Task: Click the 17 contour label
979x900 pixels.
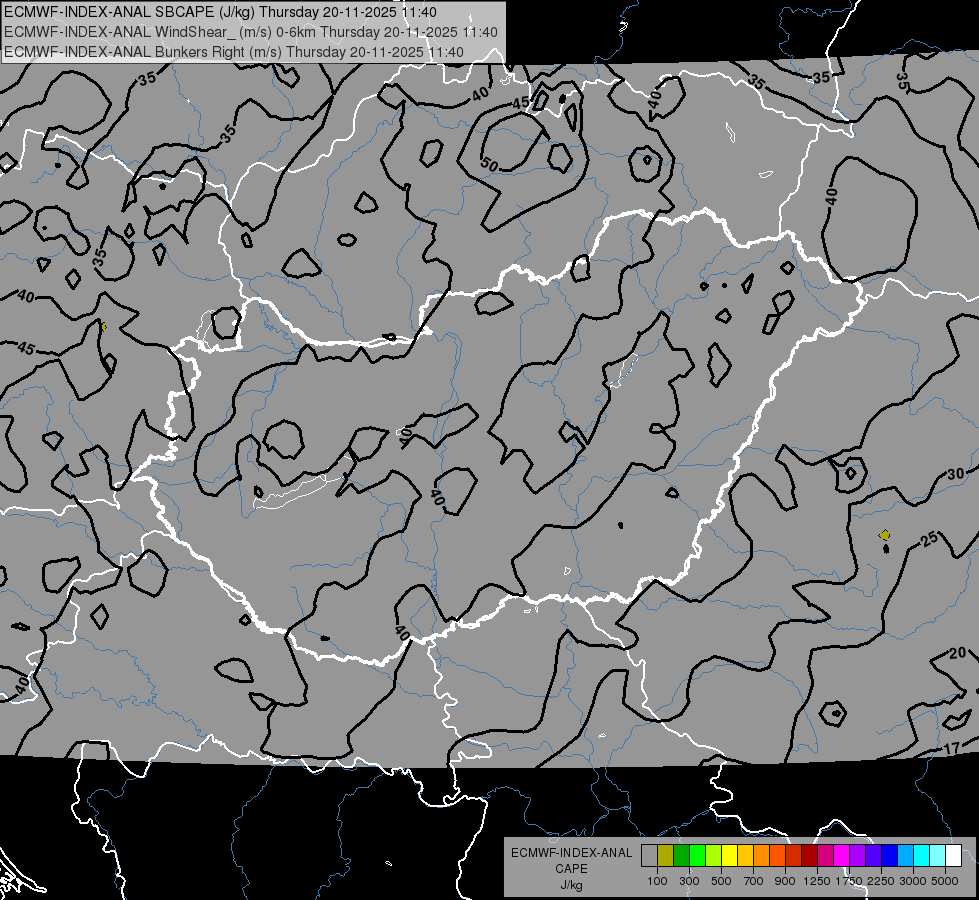Action: (951, 748)
